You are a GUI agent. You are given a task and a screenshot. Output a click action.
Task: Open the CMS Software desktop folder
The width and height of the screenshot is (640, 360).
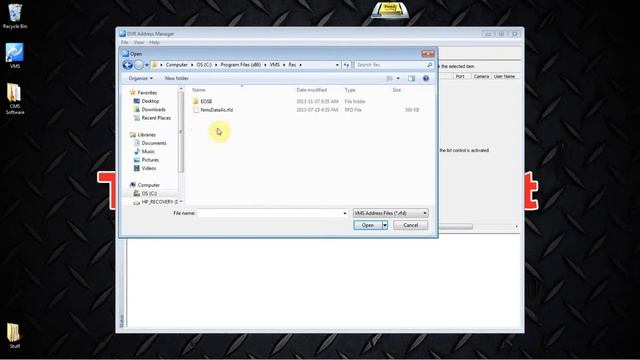(x=15, y=98)
